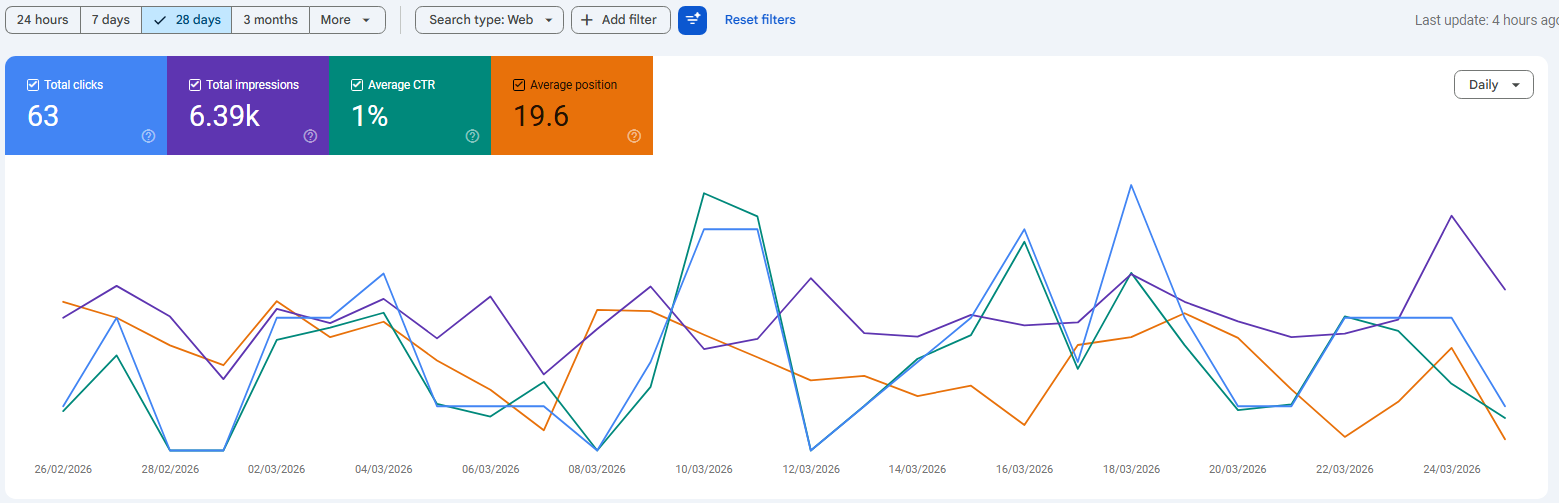
Task: Open the Daily granularity dropdown
Action: pos(1493,85)
